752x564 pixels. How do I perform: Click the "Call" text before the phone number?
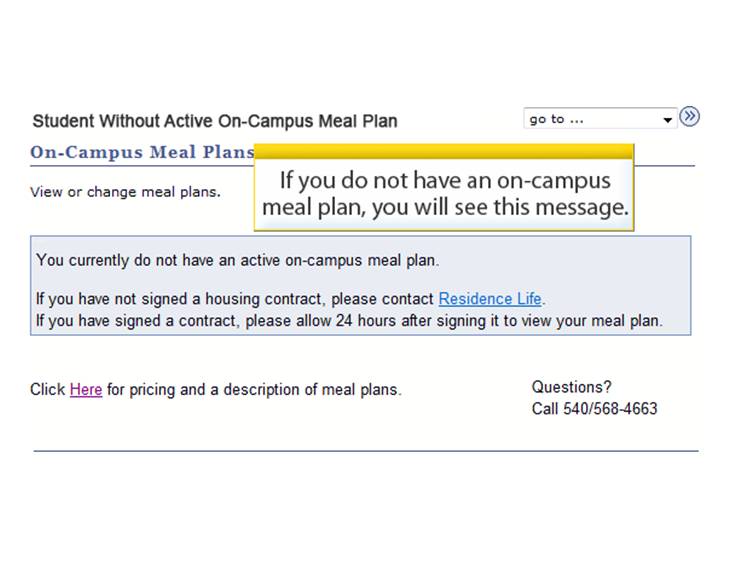click(545, 409)
